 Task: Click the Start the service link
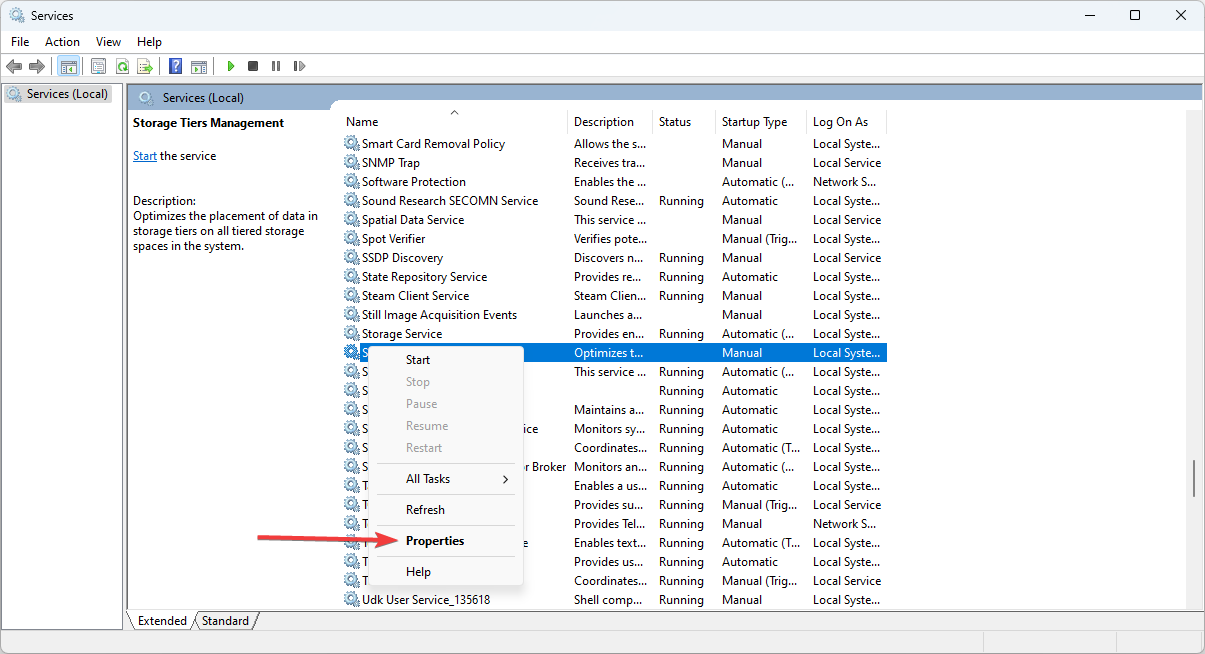[x=145, y=156]
